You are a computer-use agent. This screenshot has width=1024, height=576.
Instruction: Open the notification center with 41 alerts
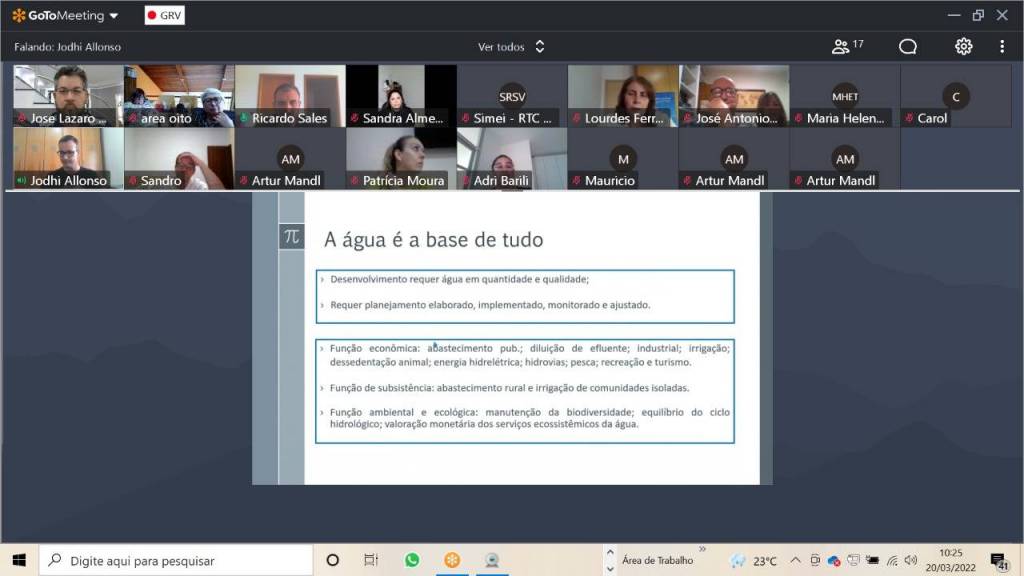coord(999,560)
